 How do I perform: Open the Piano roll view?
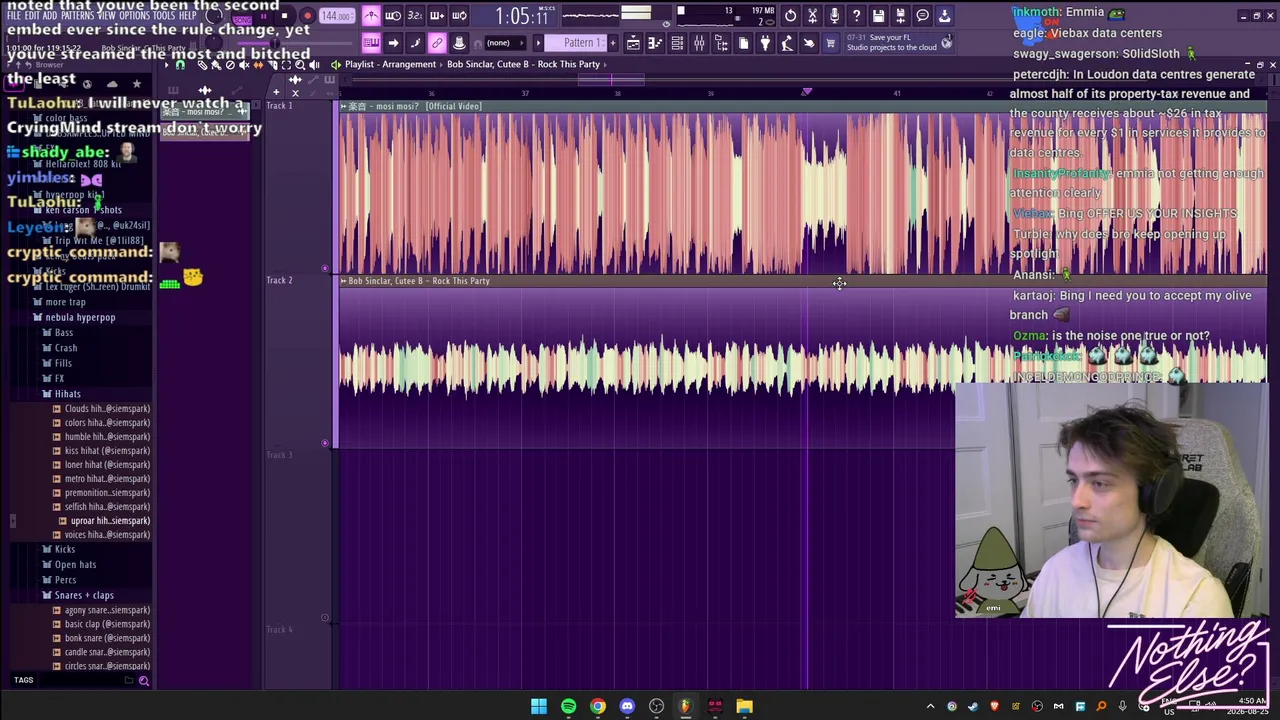(x=655, y=43)
